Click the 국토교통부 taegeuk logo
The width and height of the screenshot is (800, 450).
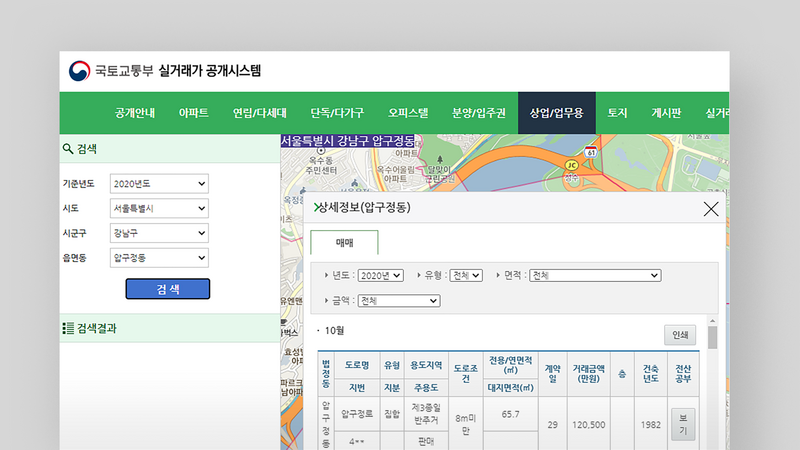79,72
